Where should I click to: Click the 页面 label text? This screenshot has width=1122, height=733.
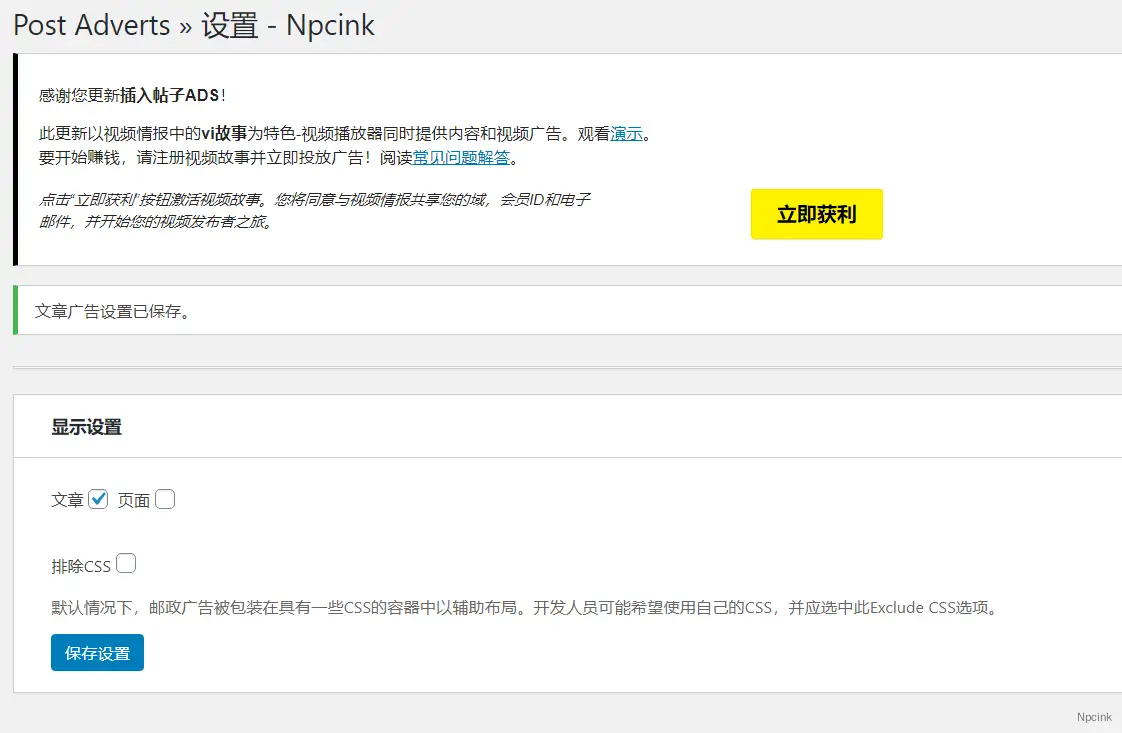(133, 500)
